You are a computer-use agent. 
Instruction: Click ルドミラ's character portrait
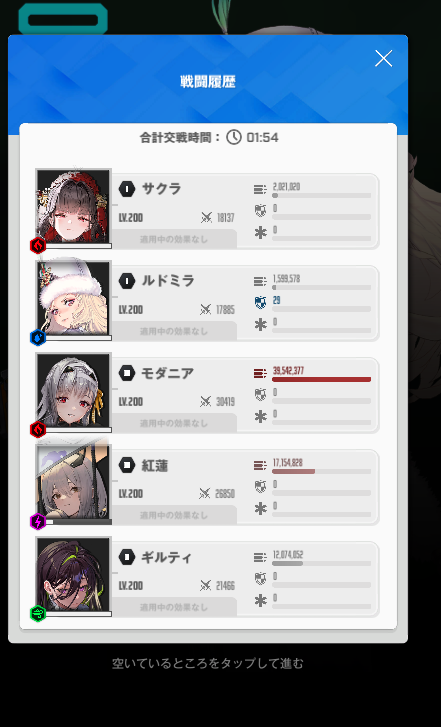tap(74, 298)
